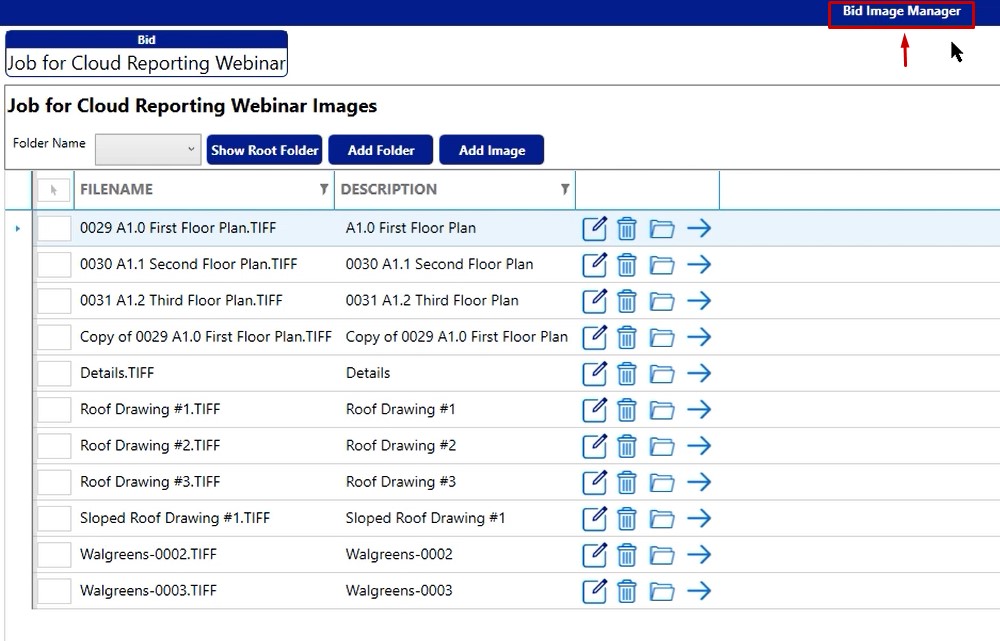Click the Show Root Folder button
This screenshot has height=641, width=1000.
[x=264, y=150]
